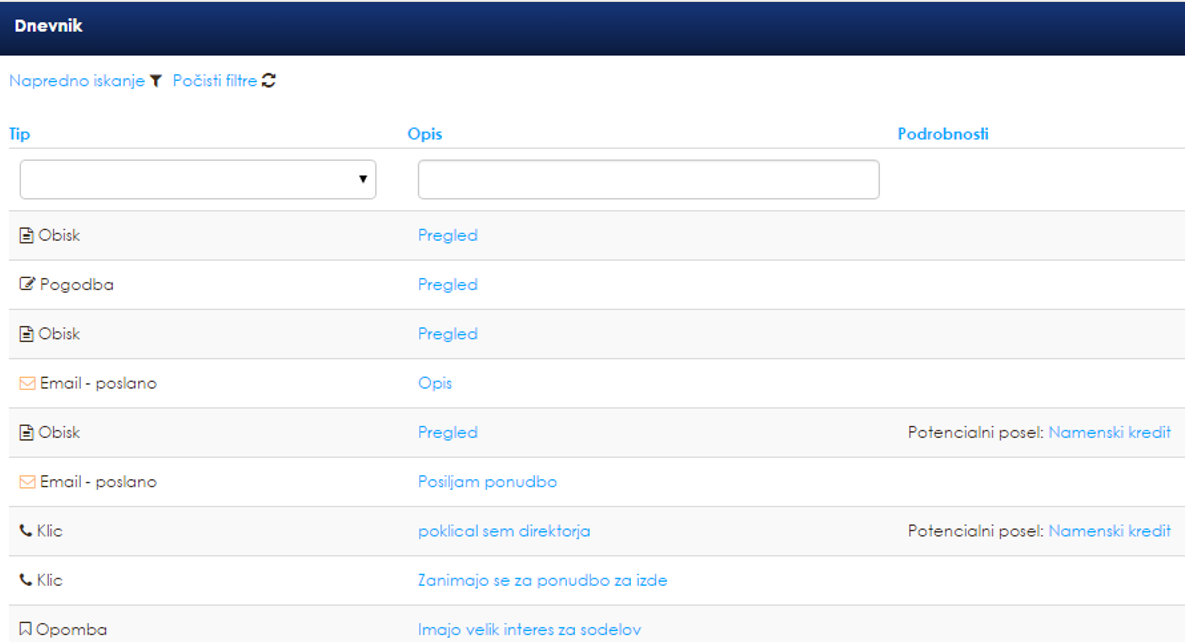Click the Podrobnosti column header
The image size is (1185, 642).
(943, 134)
